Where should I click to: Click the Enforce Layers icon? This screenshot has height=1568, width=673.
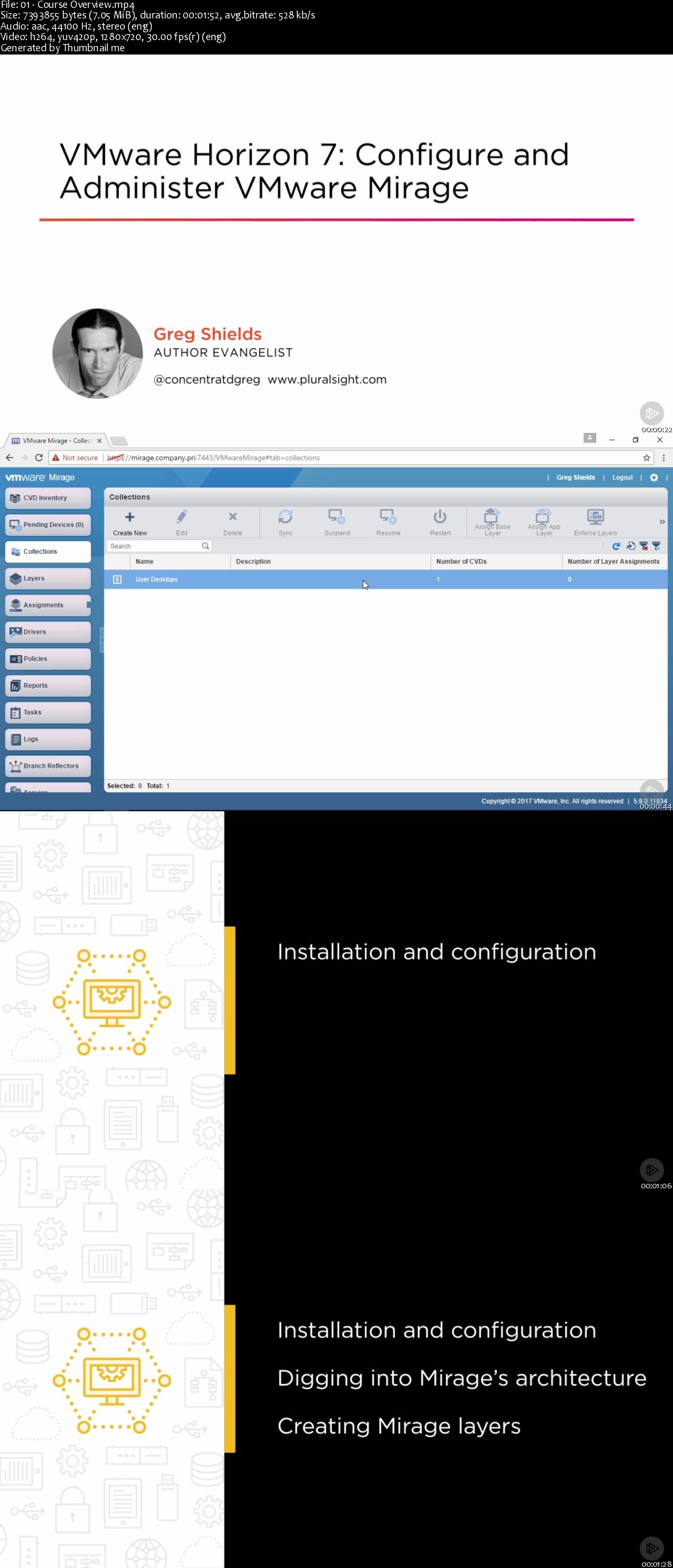(x=595, y=517)
